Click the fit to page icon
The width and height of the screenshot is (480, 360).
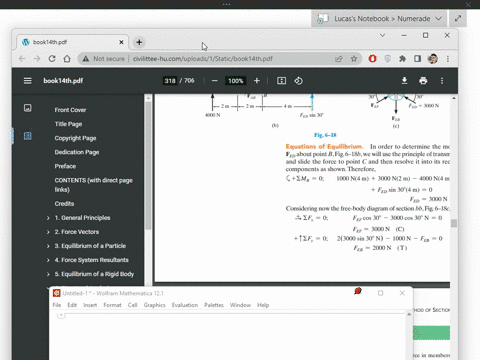tap(281, 81)
